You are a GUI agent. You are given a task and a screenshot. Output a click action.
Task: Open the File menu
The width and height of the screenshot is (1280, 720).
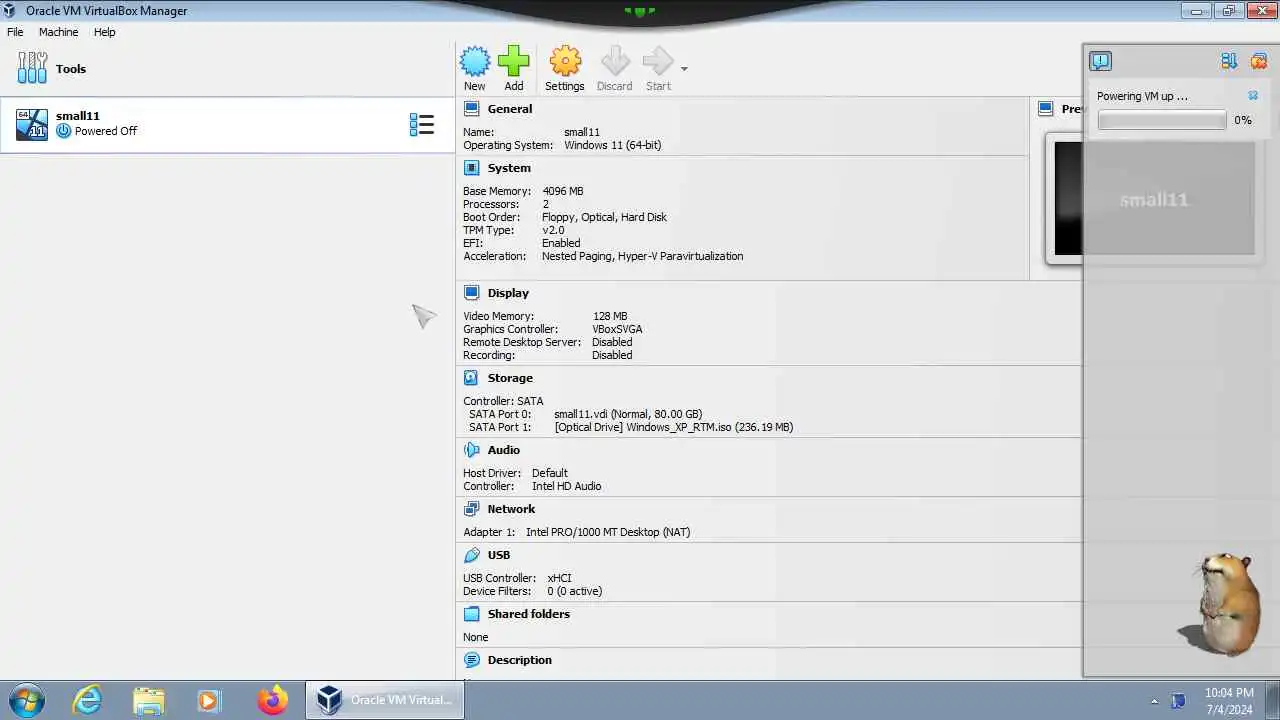(15, 32)
